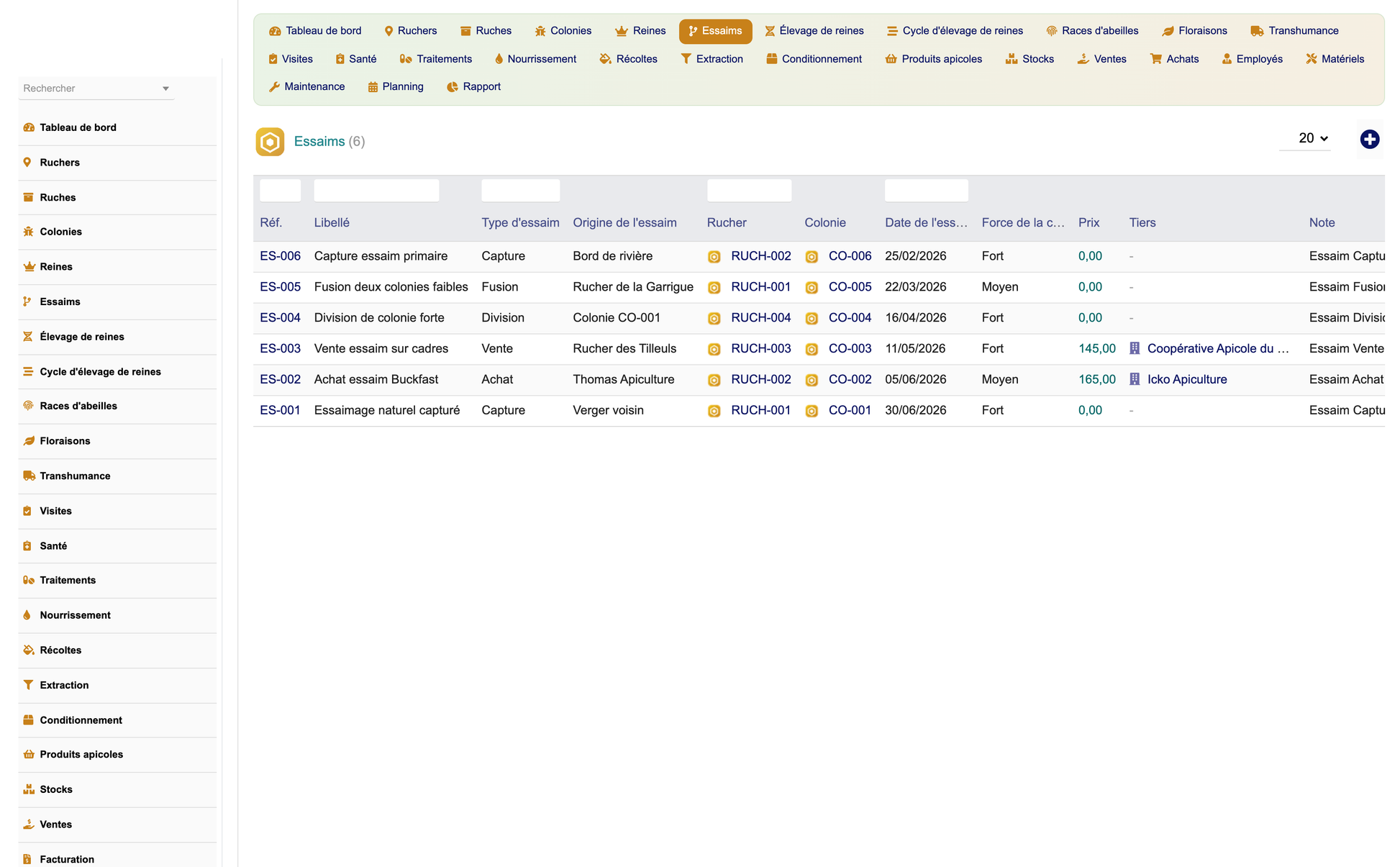The width and height of the screenshot is (1400, 867).
Task: Click the Extraction funnel icon in sidebar
Action: (28, 685)
